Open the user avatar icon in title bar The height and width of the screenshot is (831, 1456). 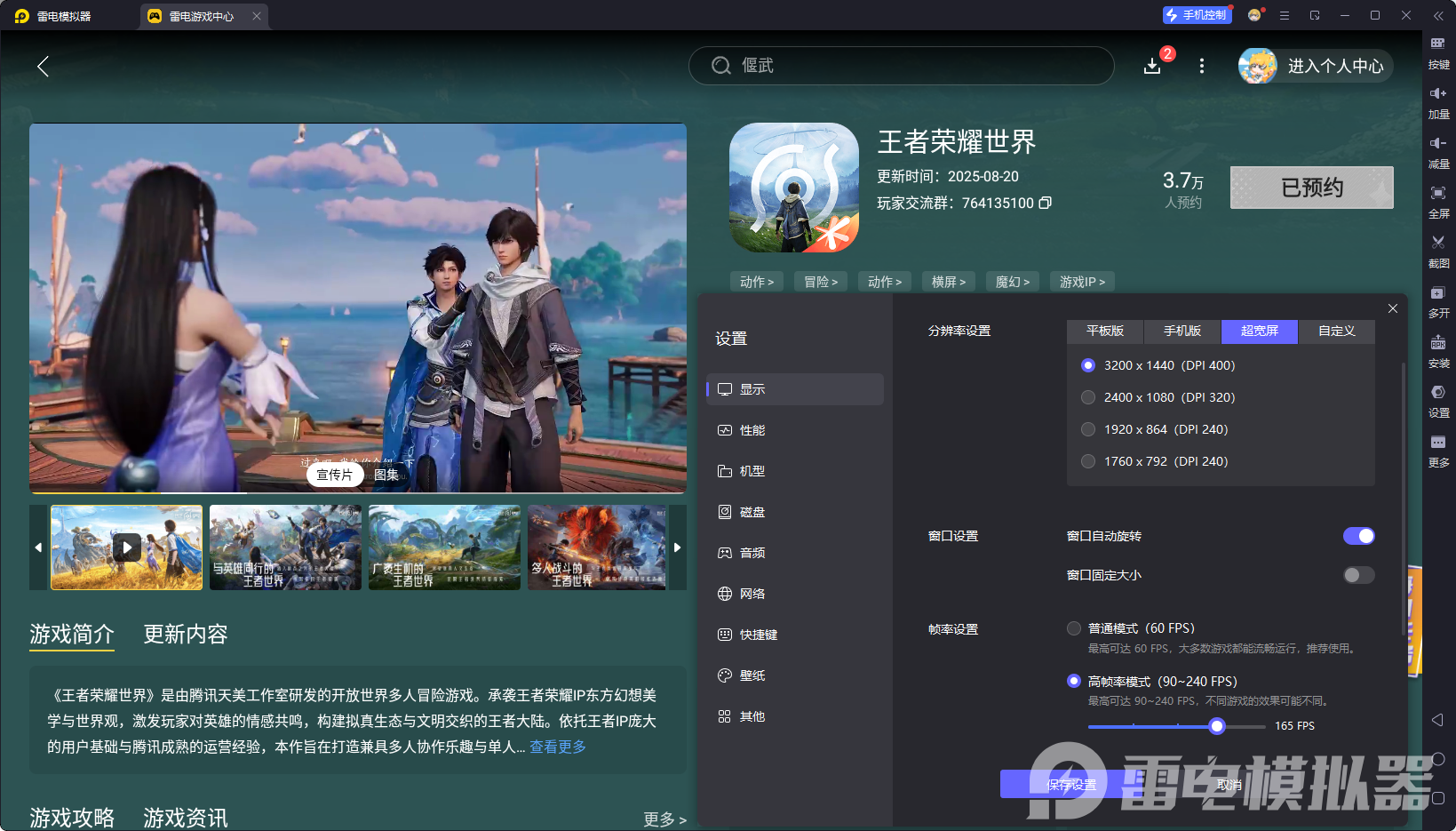[x=1254, y=15]
